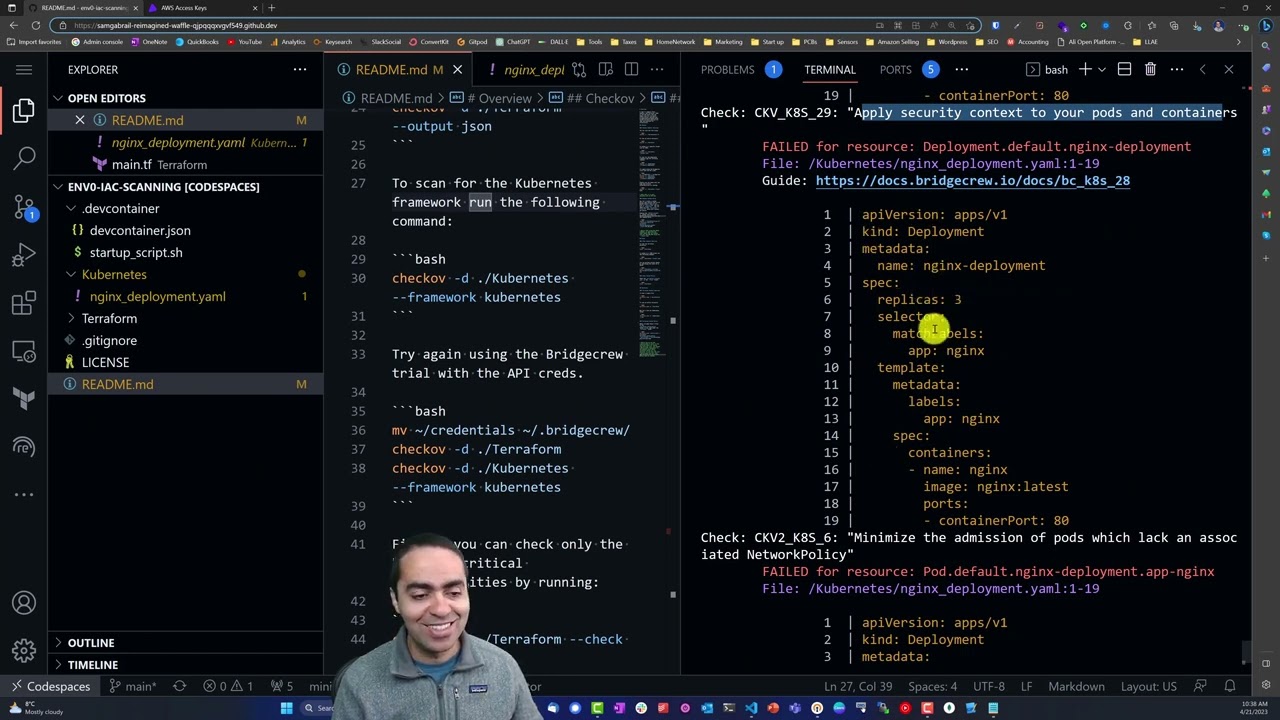Split the terminal
The height and width of the screenshot is (720, 1280).
(x=1124, y=69)
